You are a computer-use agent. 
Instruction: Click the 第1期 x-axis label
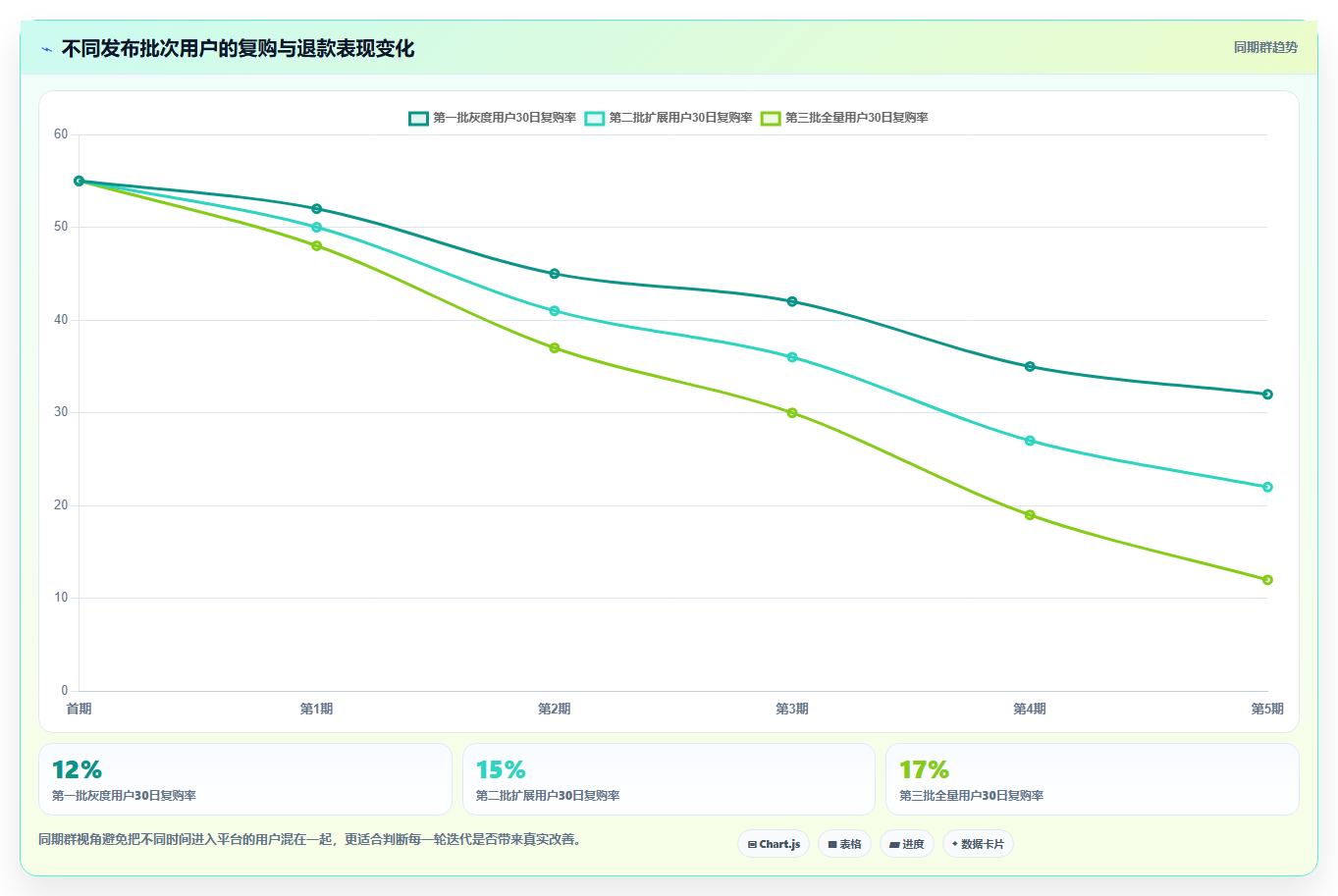[316, 709]
